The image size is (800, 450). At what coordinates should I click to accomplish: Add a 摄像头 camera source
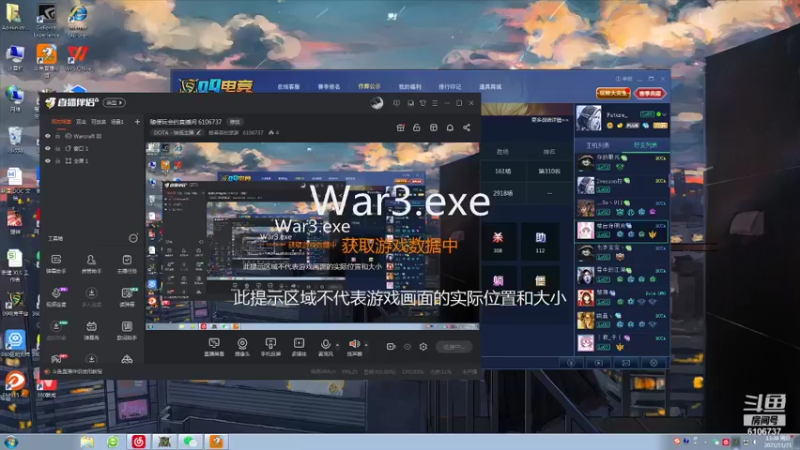pyautogui.click(x=242, y=347)
